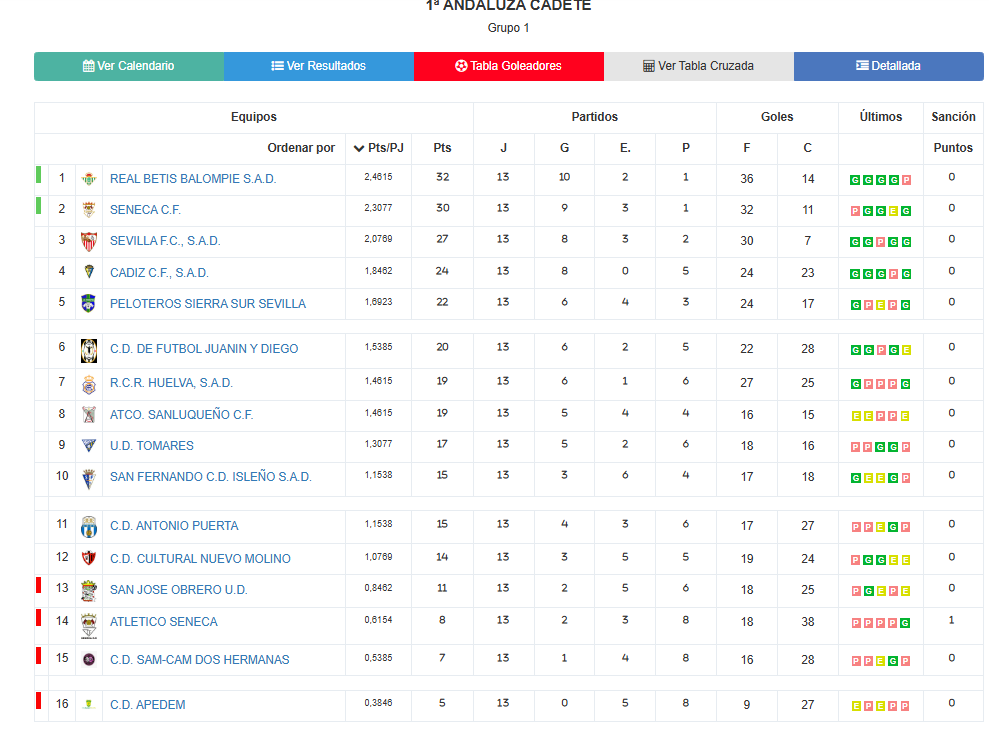Screen dimensions: 989x733
Task: Click the C.D. Antonio Puerta crest
Action: click(89, 527)
